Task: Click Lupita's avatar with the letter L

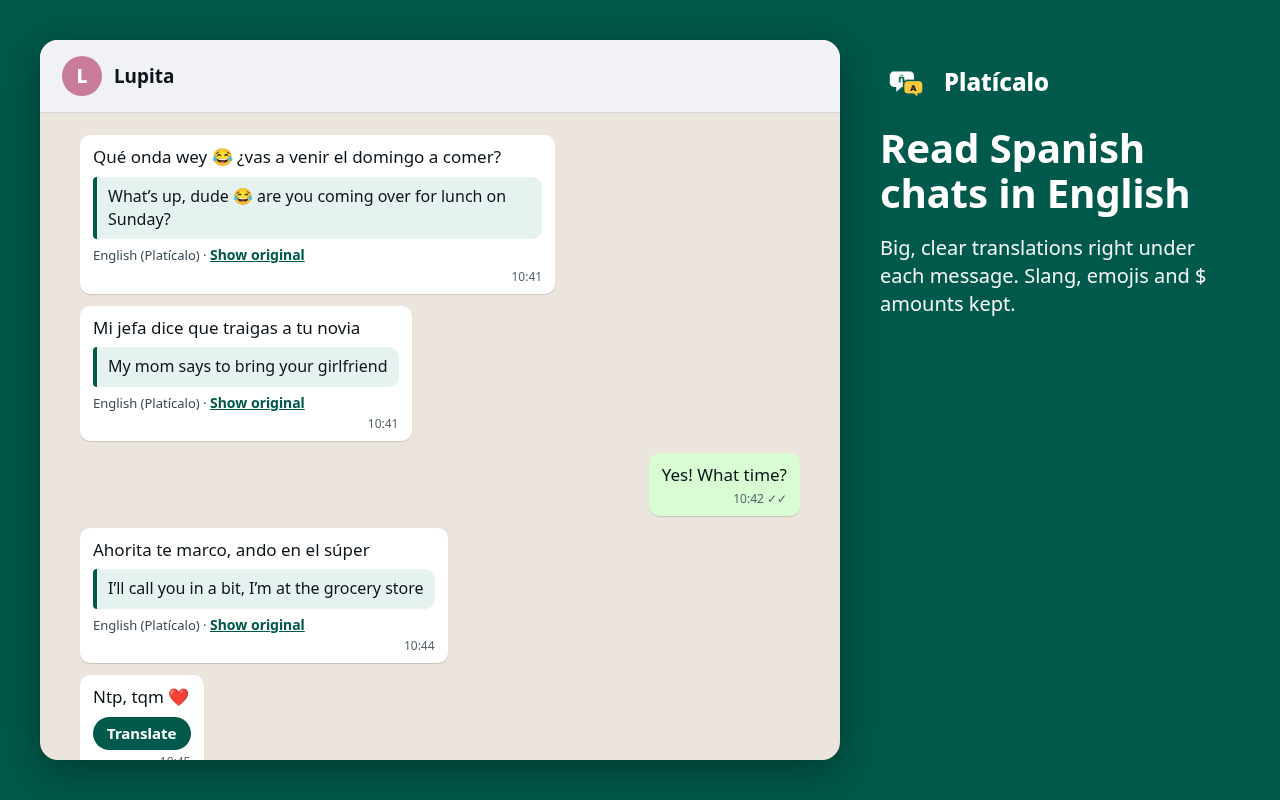Action: tap(82, 76)
